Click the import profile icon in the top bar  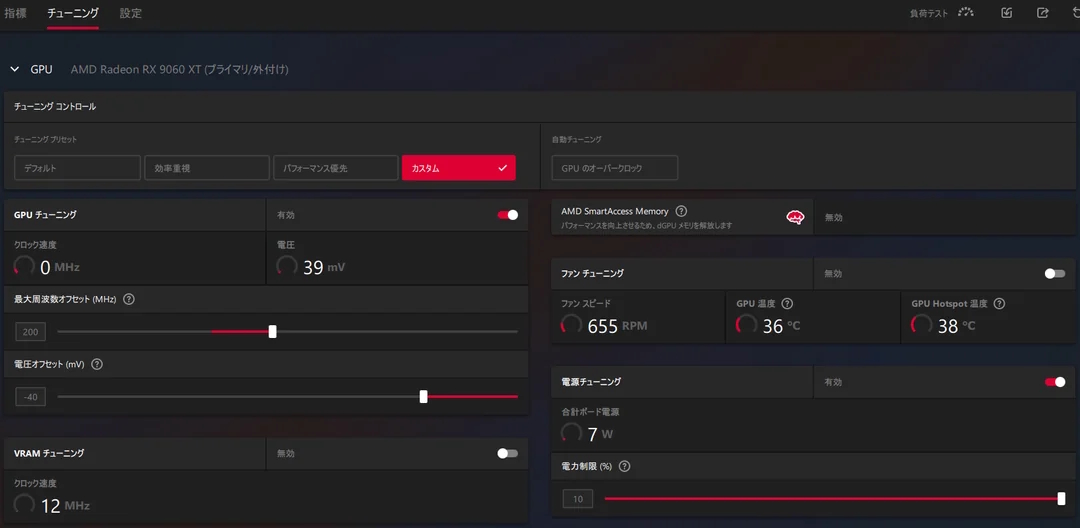coord(1007,12)
